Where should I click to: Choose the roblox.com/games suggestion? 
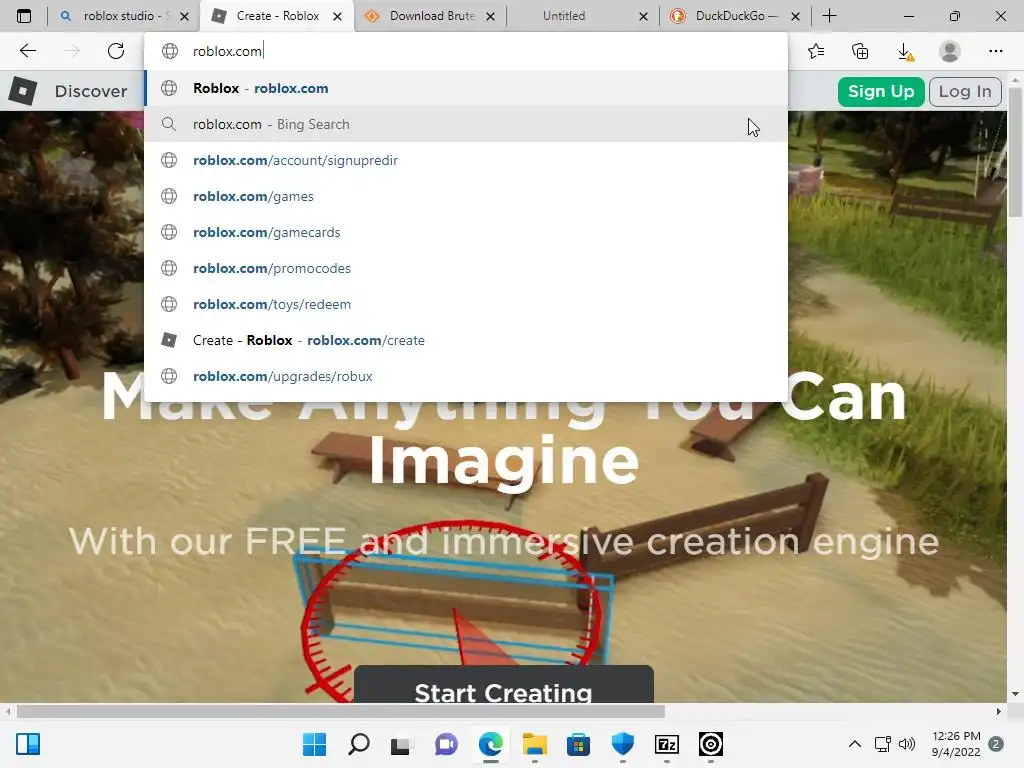pos(466,196)
